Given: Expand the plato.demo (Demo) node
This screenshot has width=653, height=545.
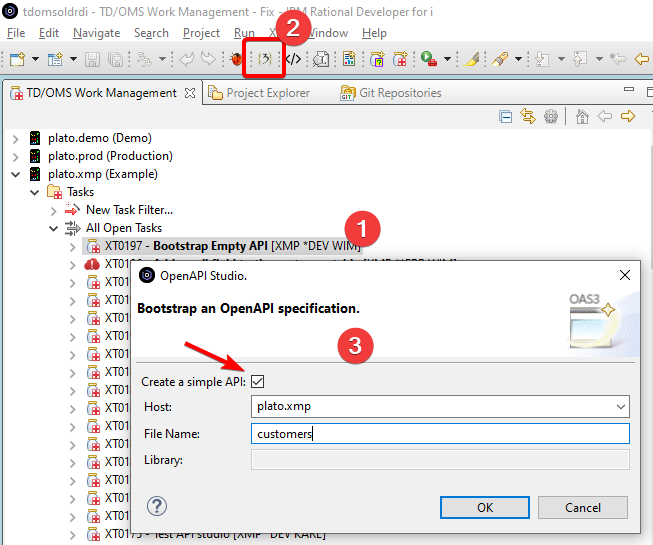Looking at the screenshot, I should (x=15, y=139).
